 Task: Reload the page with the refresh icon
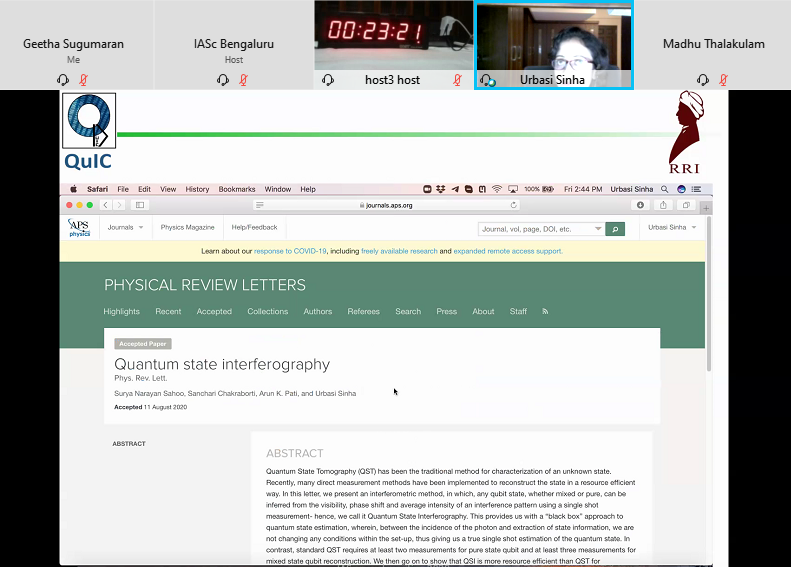coord(514,205)
